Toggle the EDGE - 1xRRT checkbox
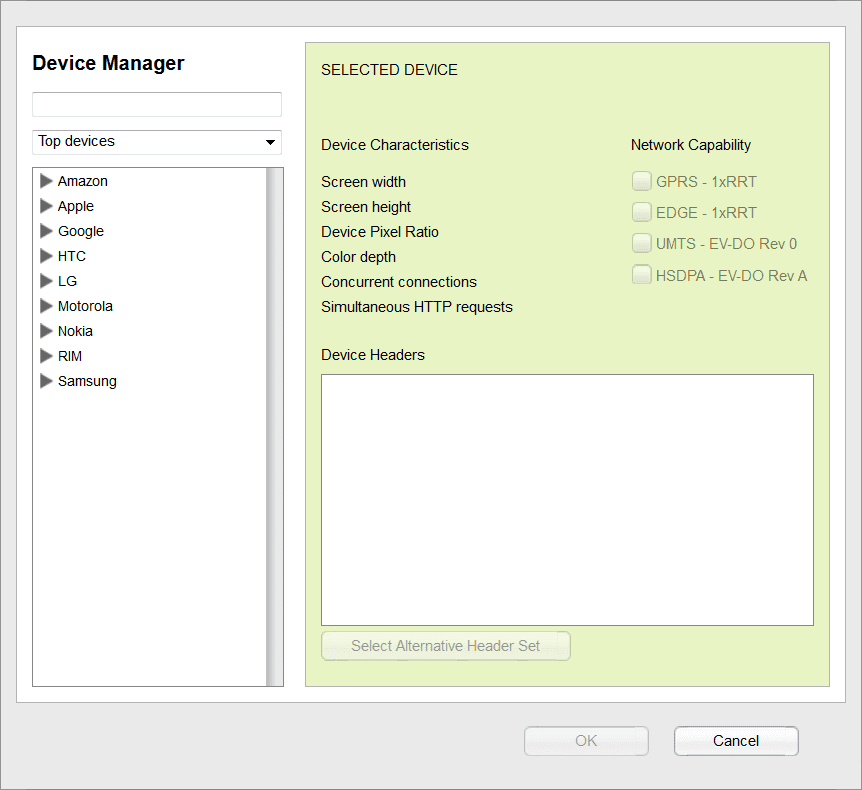 [x=641, y=212]
